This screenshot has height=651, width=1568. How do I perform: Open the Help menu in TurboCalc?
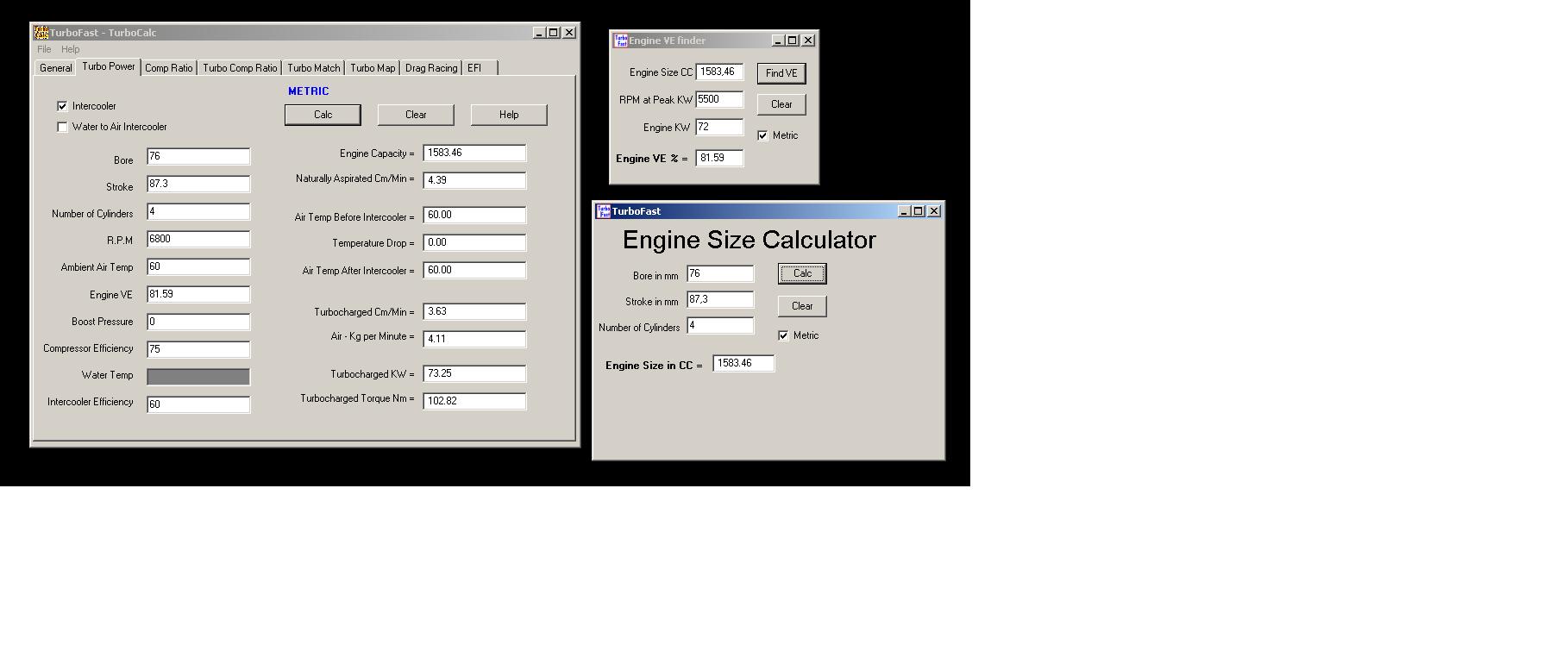(x=71, y=50)
